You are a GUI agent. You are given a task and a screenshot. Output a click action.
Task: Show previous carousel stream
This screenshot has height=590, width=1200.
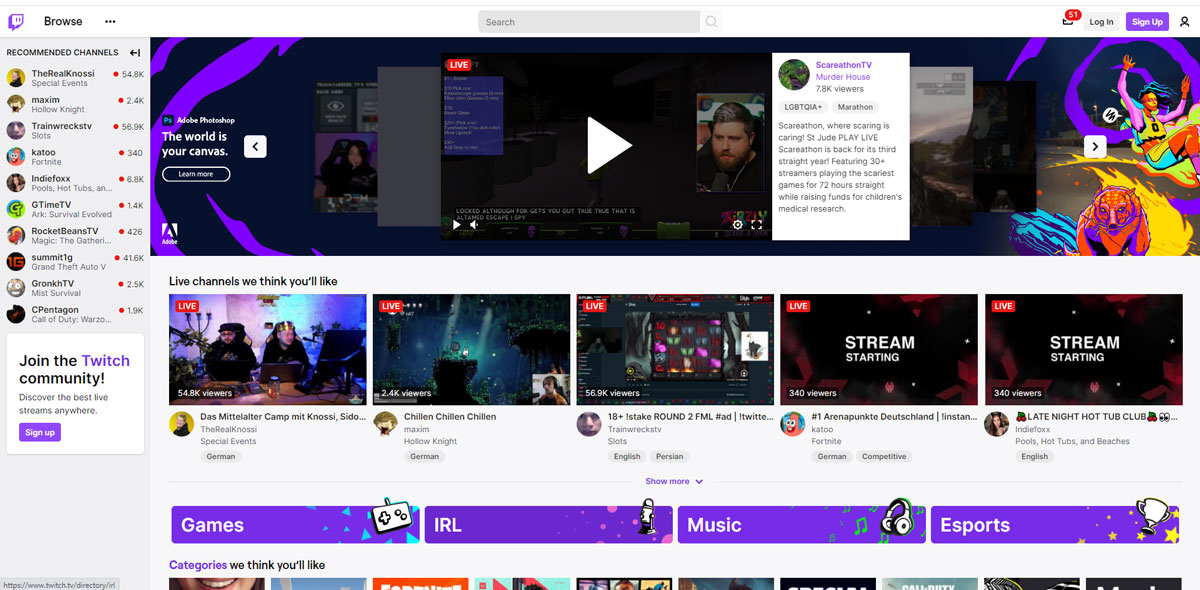255,146
